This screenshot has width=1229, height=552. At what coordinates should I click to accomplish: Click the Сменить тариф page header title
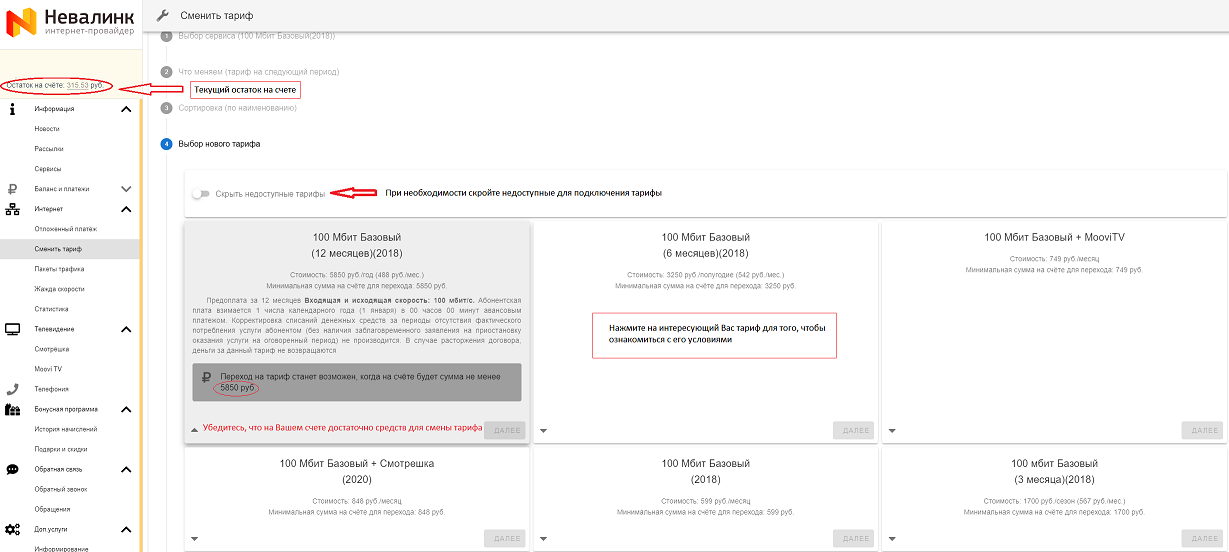point(217,16)
